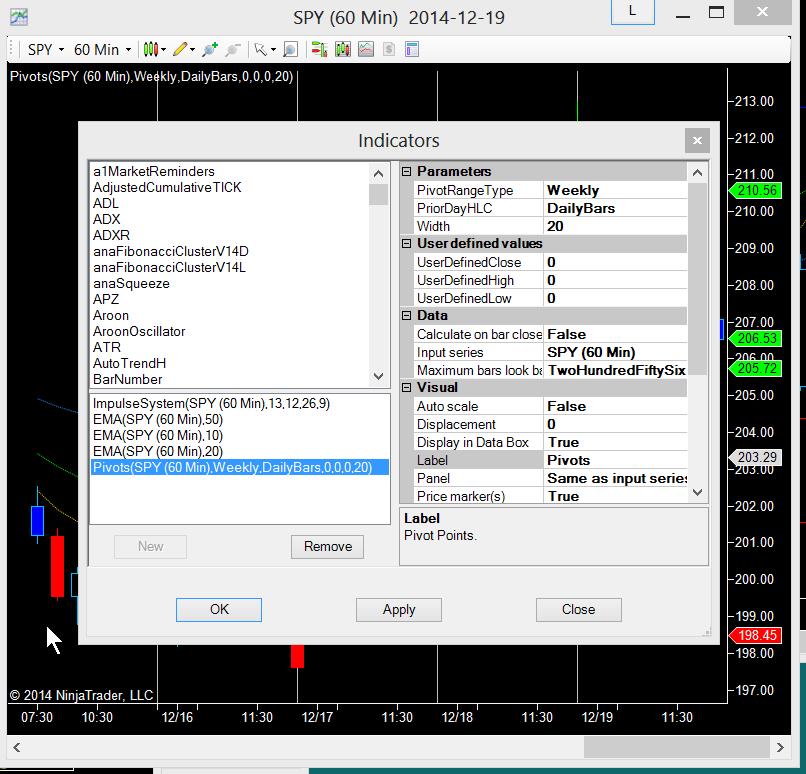
Task: Open Maximum bars look back TwoHundredFiftySix value
Action: click(x=615, y=370)
